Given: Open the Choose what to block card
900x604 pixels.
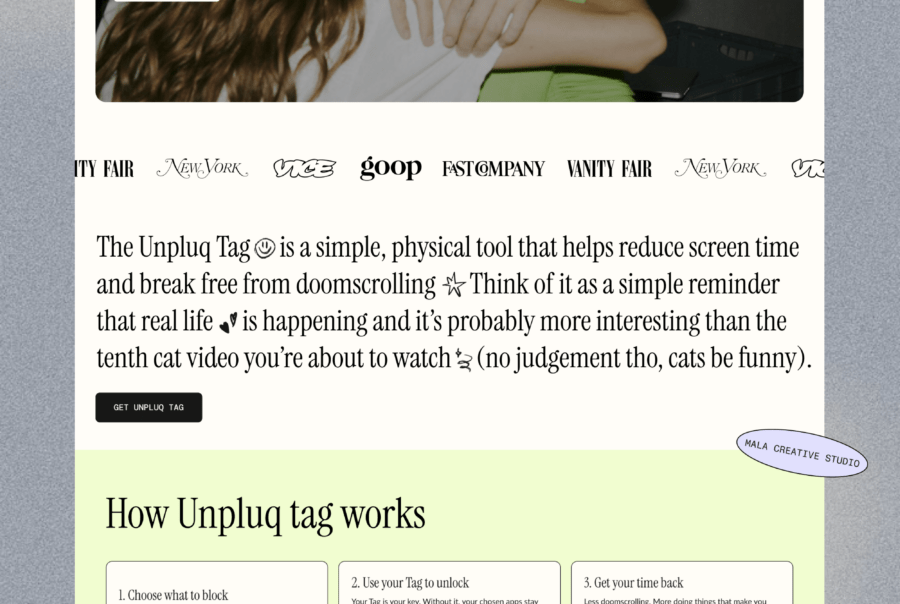Looking at the screenshot, I should click(x=216, y=585).
